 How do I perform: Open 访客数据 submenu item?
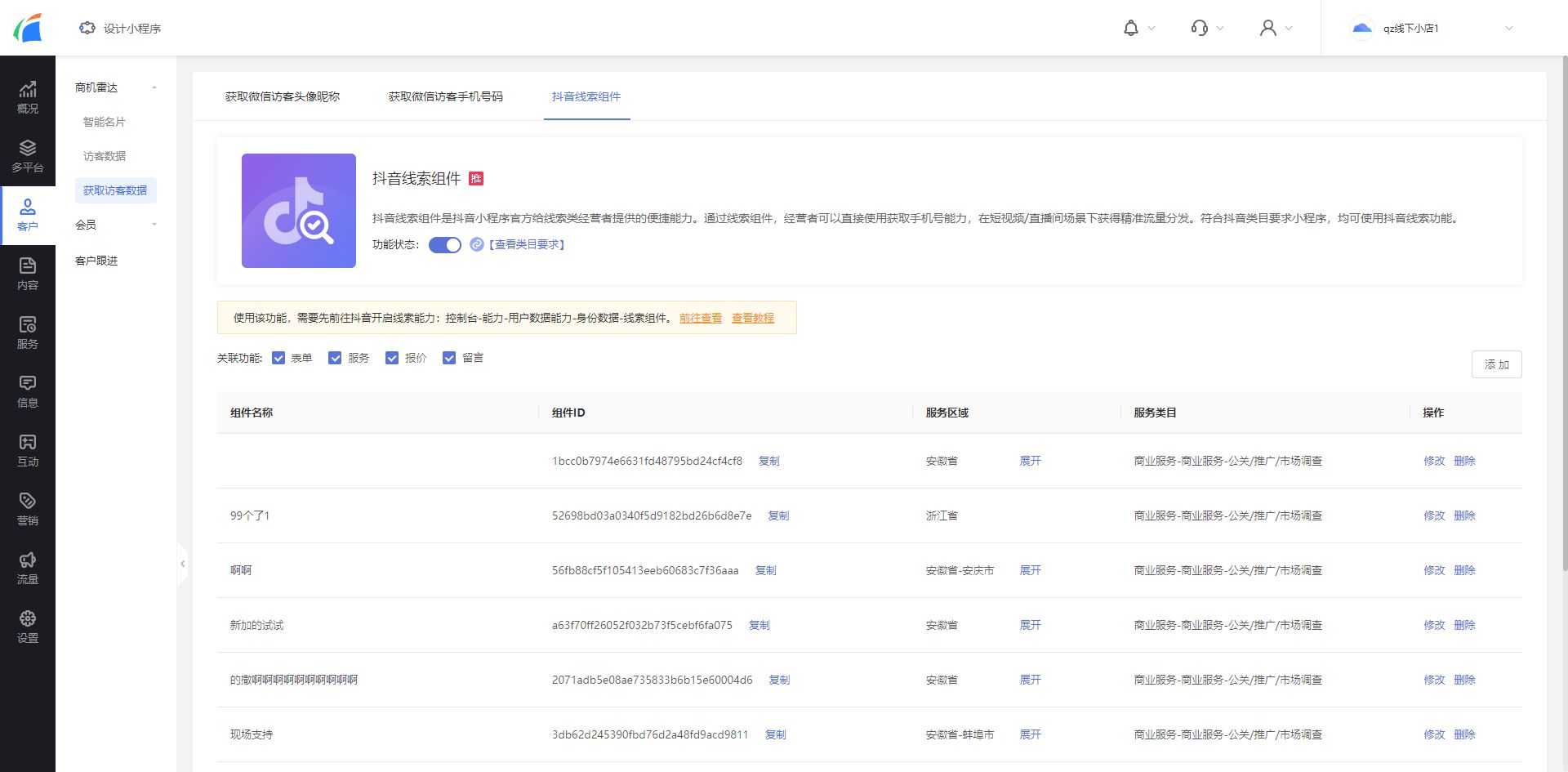point(105,156)
